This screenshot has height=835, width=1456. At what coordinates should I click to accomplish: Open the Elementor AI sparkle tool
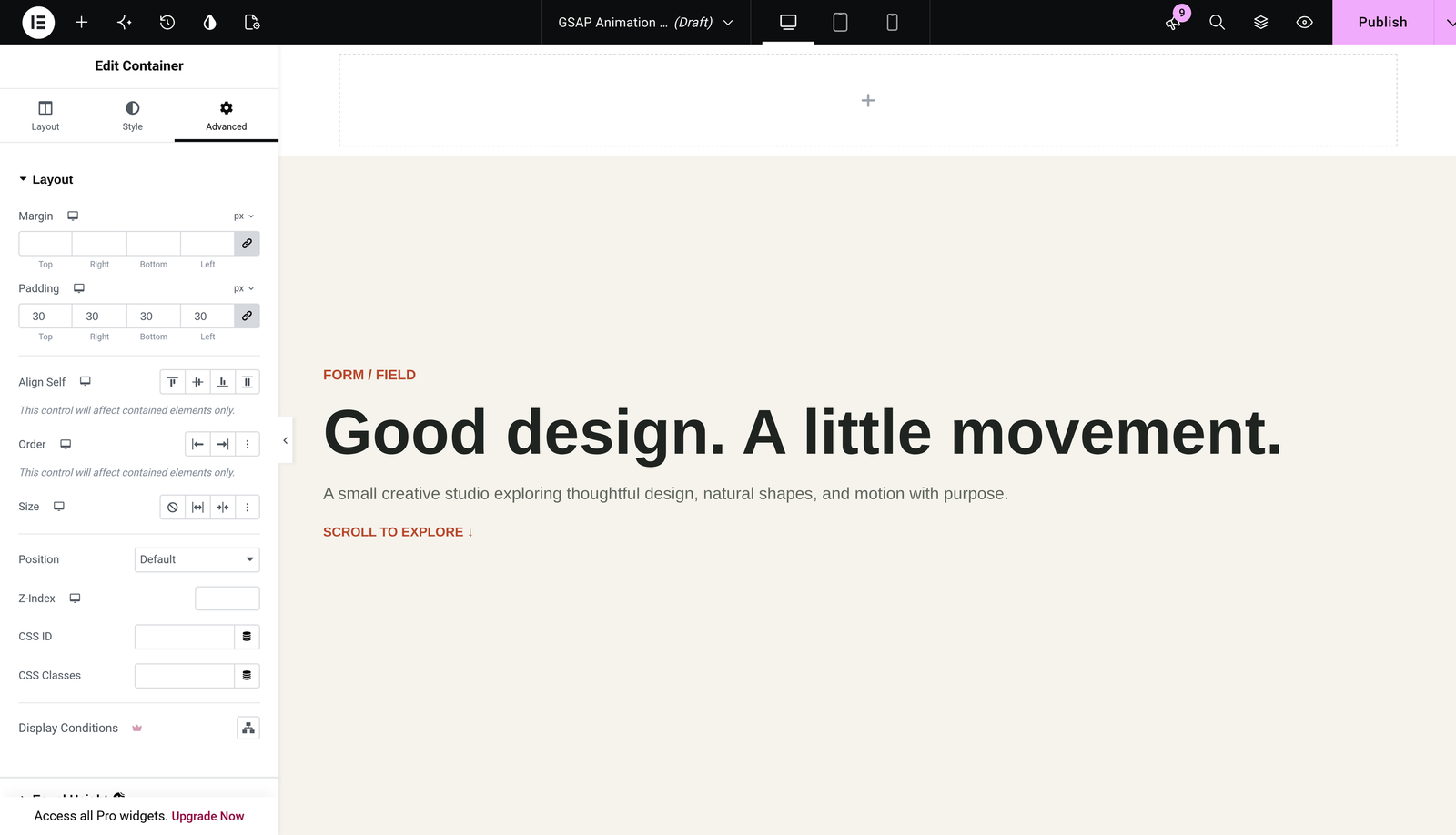125,22
